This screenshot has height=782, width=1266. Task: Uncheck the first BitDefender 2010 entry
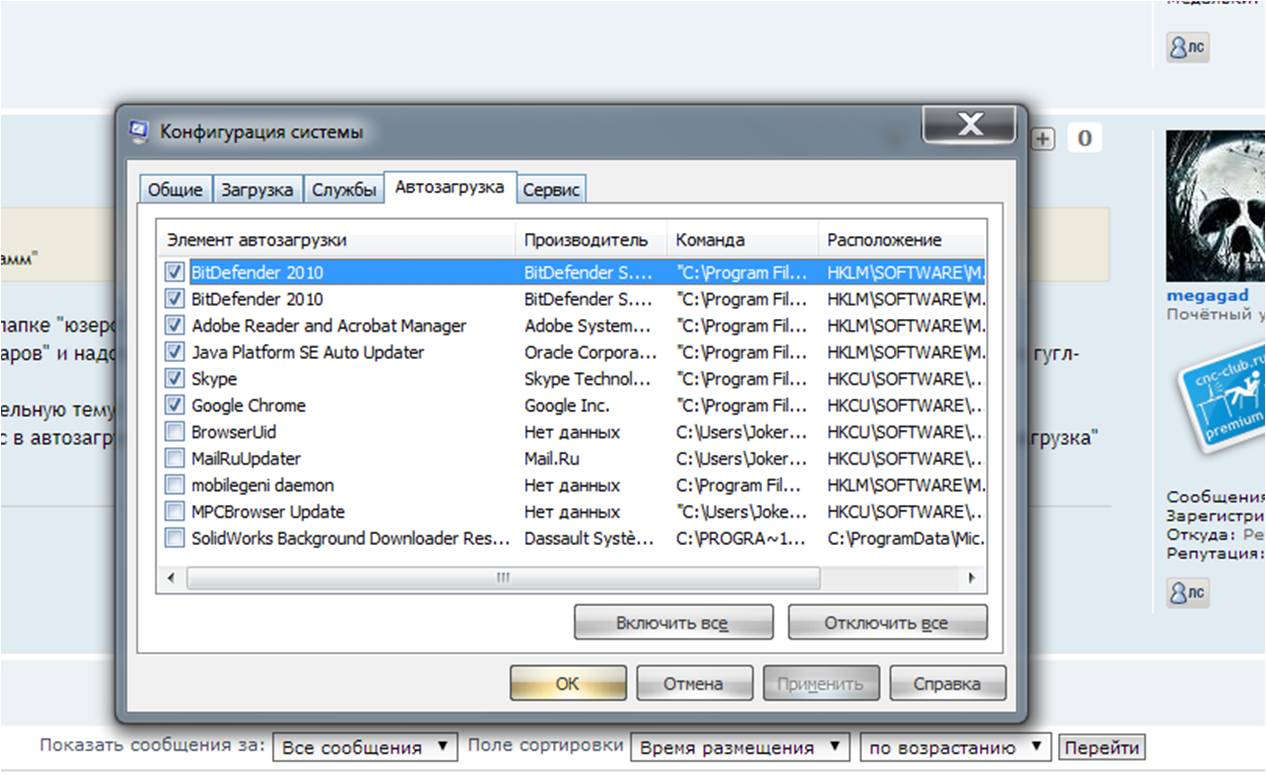(175, 272)
